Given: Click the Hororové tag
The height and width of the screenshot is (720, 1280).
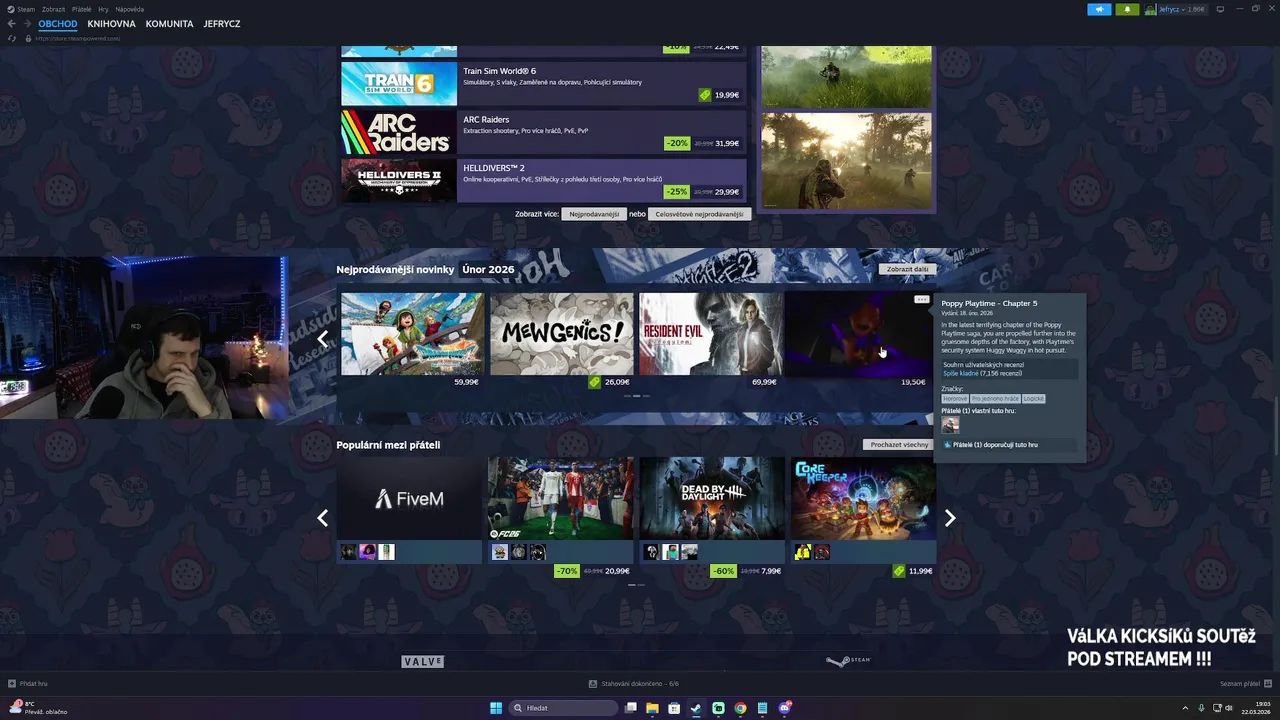Looking at the screenshot, I should tap(954, 399).
